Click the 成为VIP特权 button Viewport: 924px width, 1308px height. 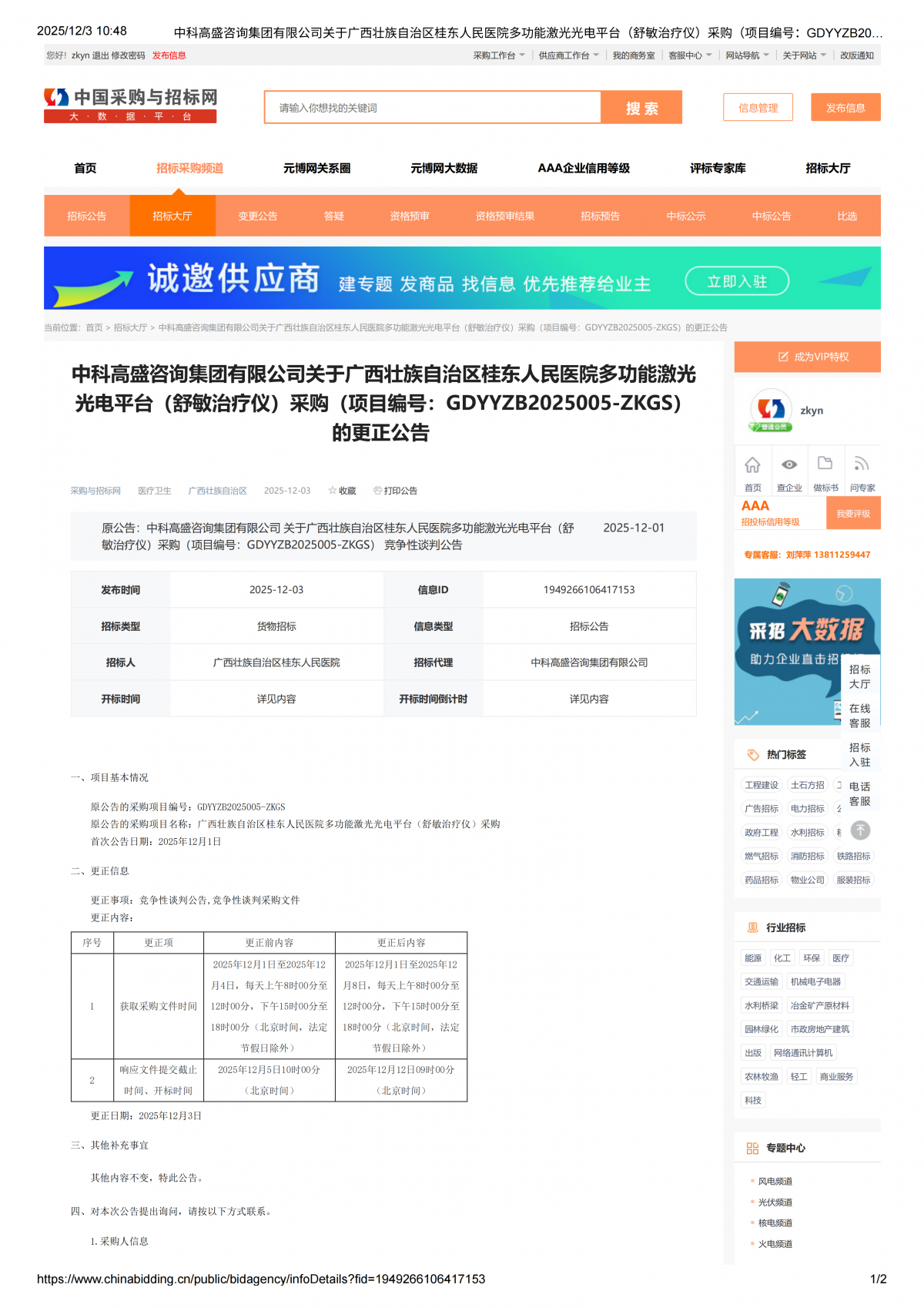(x=807, y=357)
